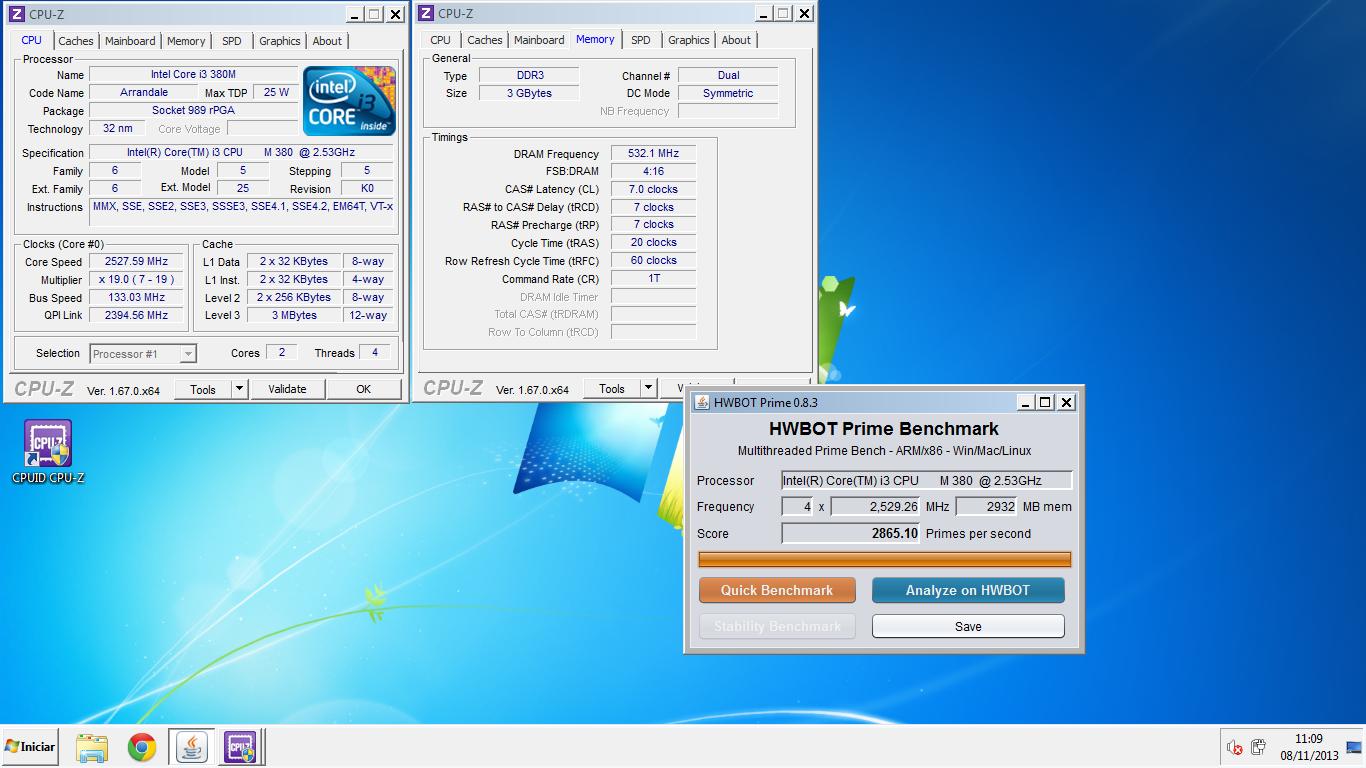Click the core count field showing 4 in HWBOT

(x=797, y=506)
